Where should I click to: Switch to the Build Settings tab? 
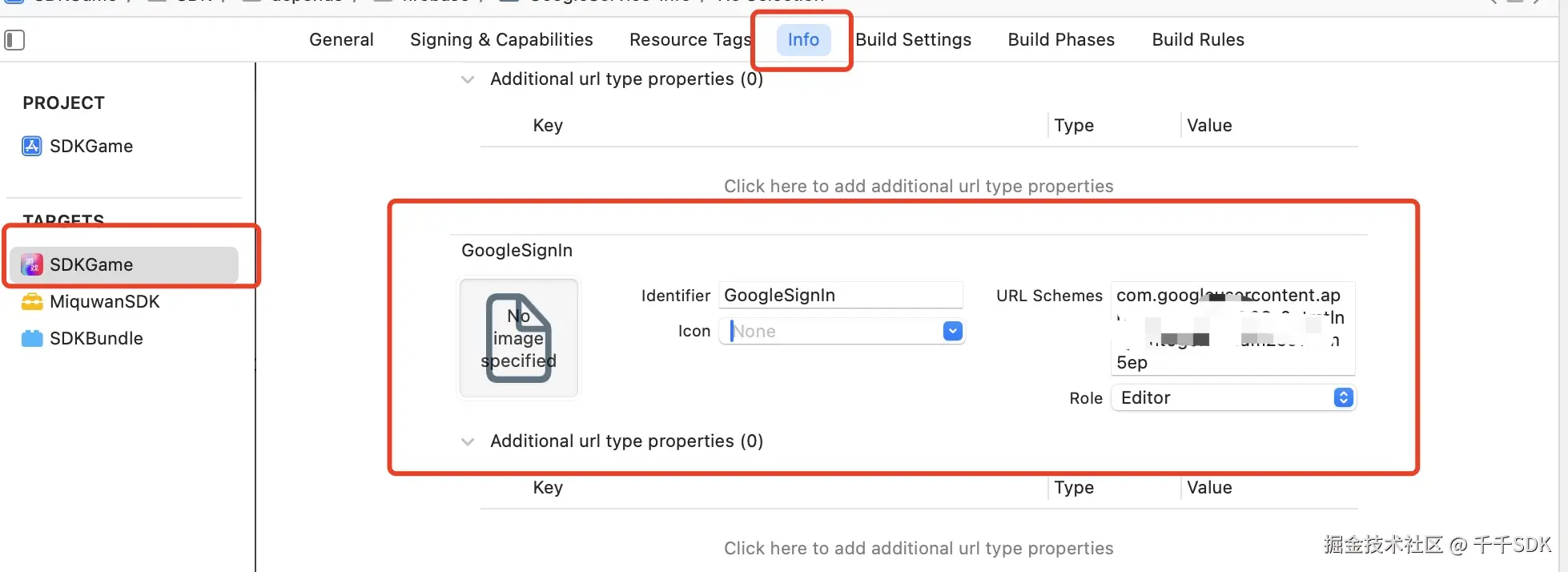tap(913, 40)
